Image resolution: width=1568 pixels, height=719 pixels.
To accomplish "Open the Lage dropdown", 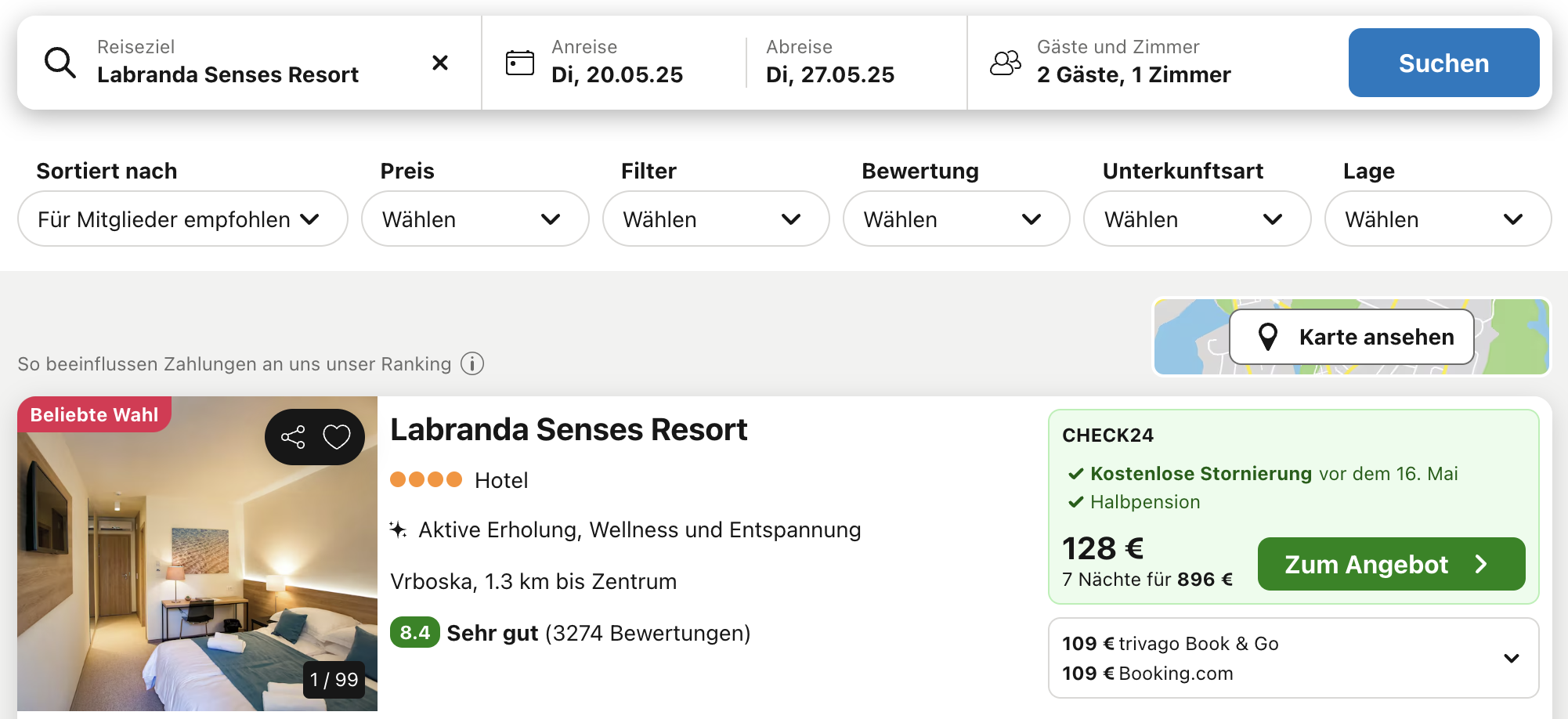I will [1438, 219].
